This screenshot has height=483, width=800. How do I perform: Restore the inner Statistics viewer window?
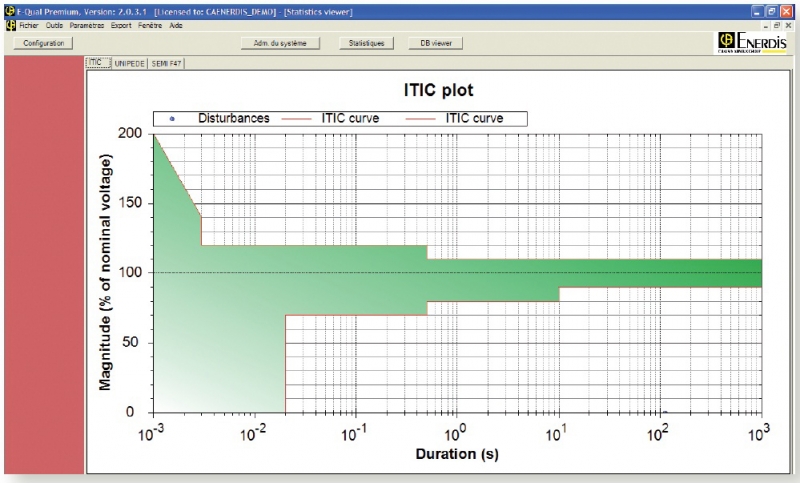click(777, 24)
